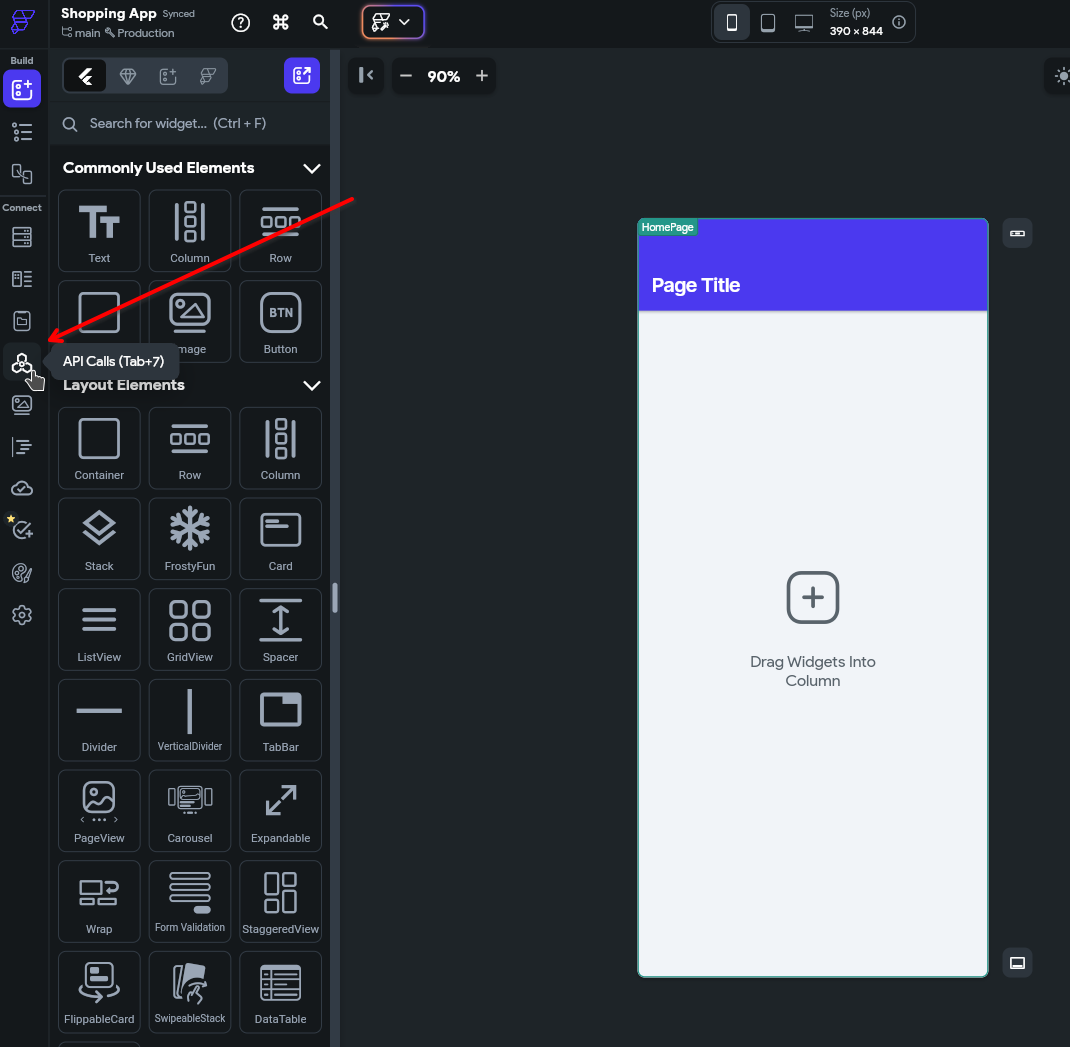
Task: Switch canvas to desktop device view
Action: (804, 23)
